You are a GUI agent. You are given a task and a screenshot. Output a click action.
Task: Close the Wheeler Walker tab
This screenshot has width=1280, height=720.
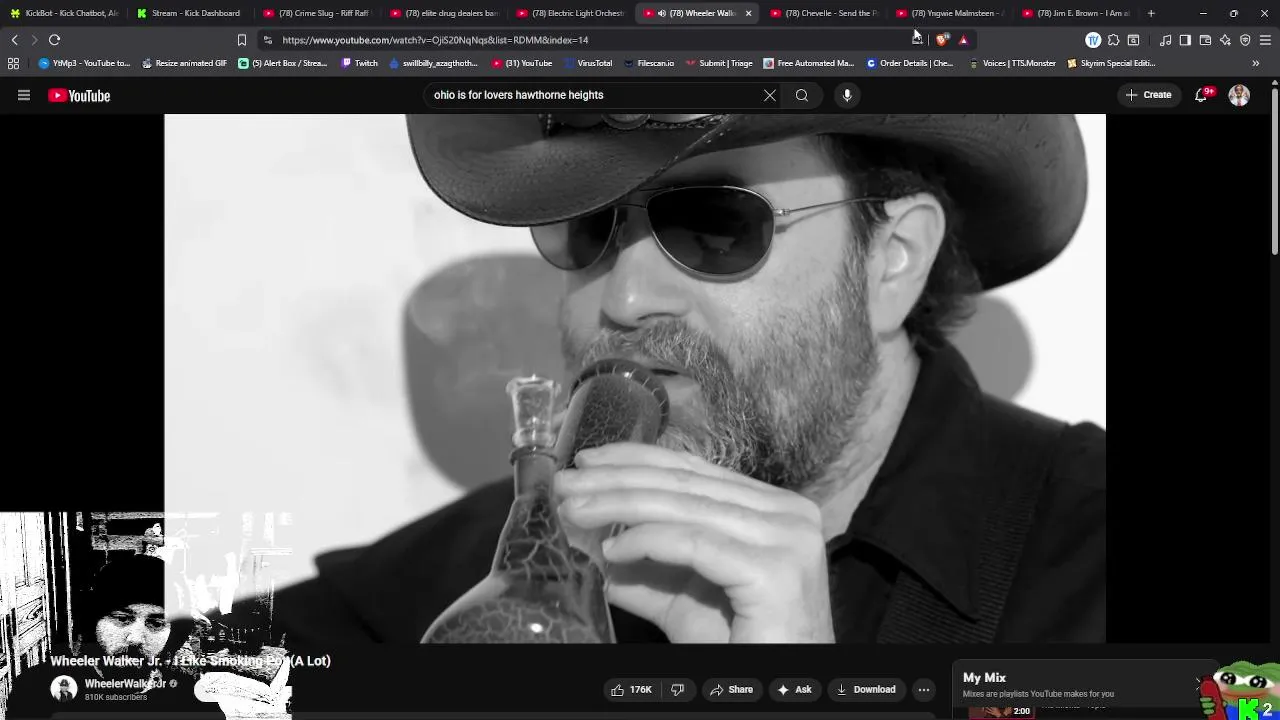click(x=748, y=13)
